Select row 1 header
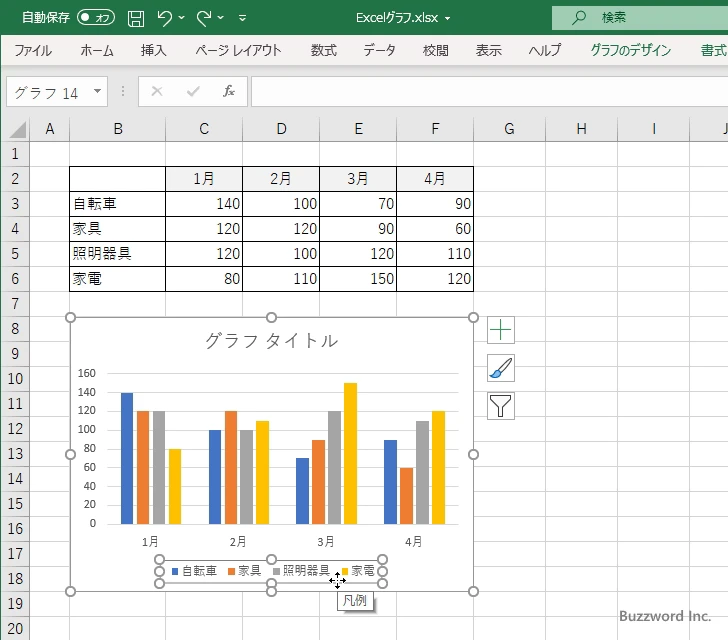The image size is (728, 640). coord(15,154)
